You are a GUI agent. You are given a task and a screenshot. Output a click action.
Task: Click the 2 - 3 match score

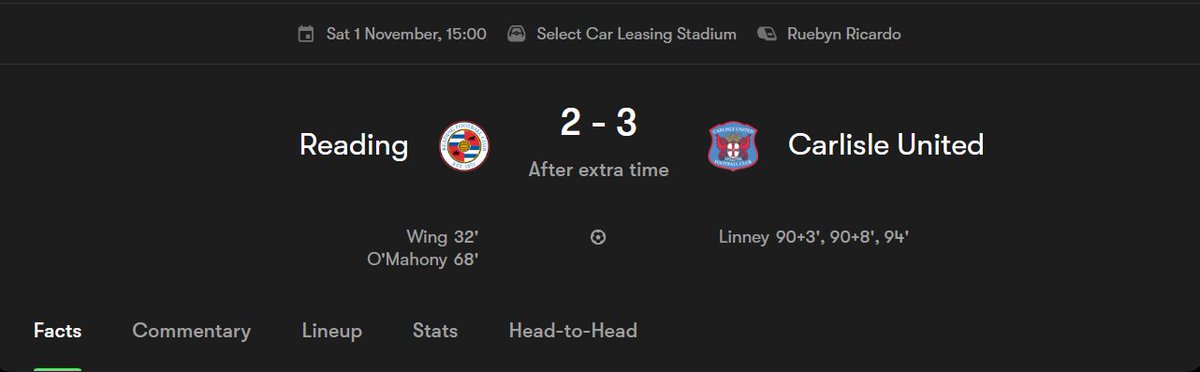pyautogui.click(x=598, y=123)
